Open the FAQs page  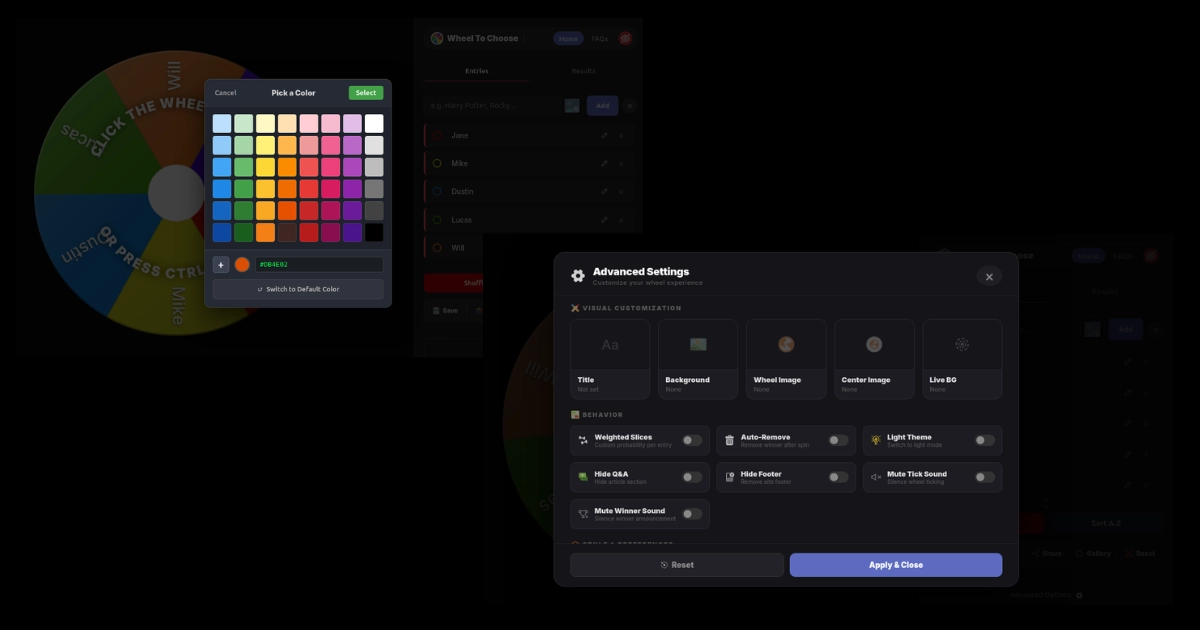click(600, 38)
